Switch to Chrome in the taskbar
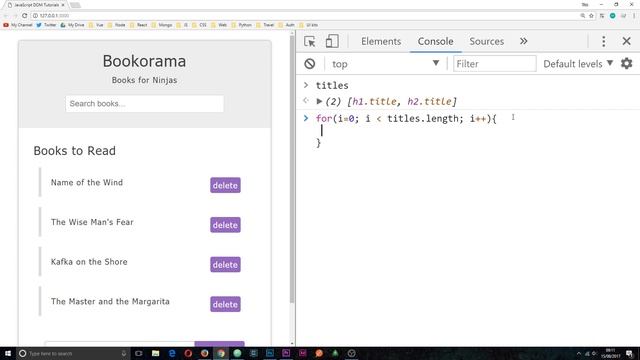This screenshot has width=640, height=360. coord(221,353)
